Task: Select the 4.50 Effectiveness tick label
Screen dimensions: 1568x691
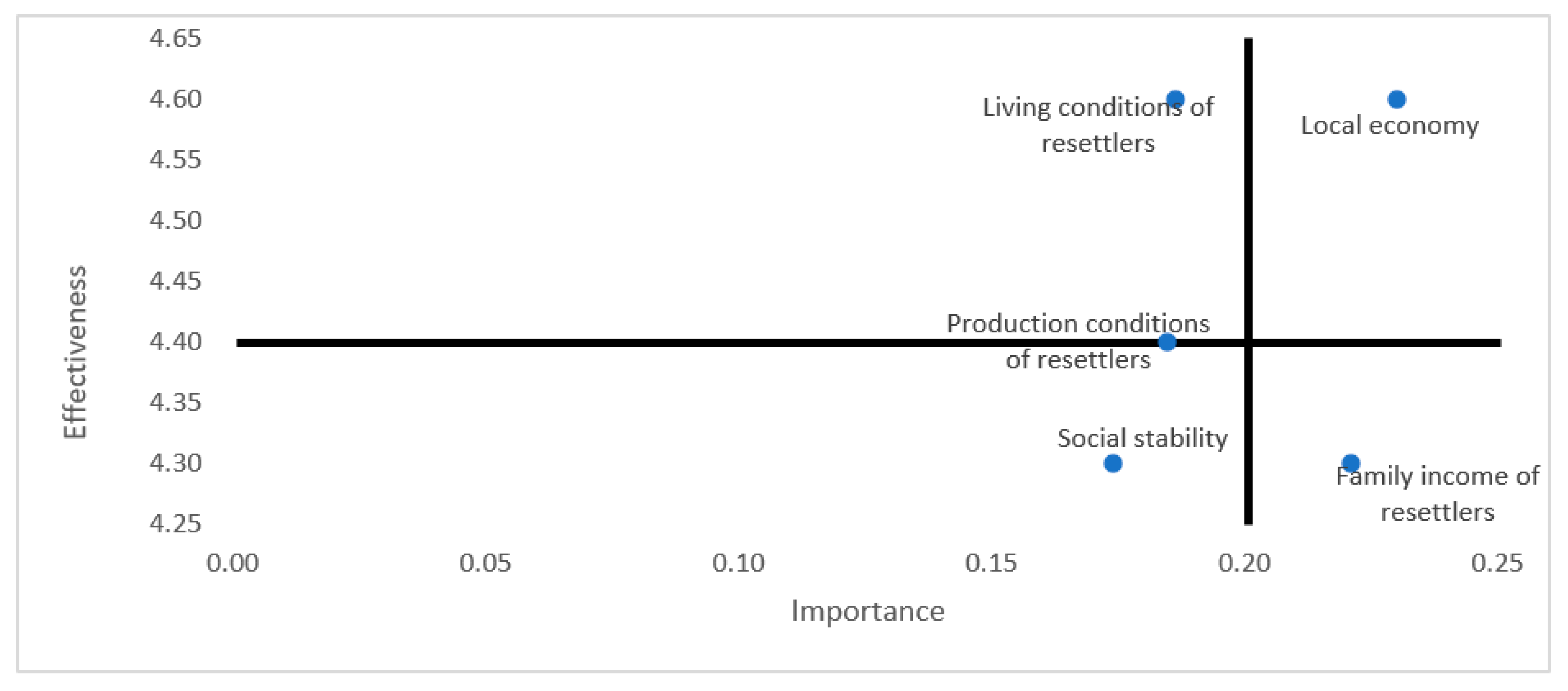Action: 175,220
